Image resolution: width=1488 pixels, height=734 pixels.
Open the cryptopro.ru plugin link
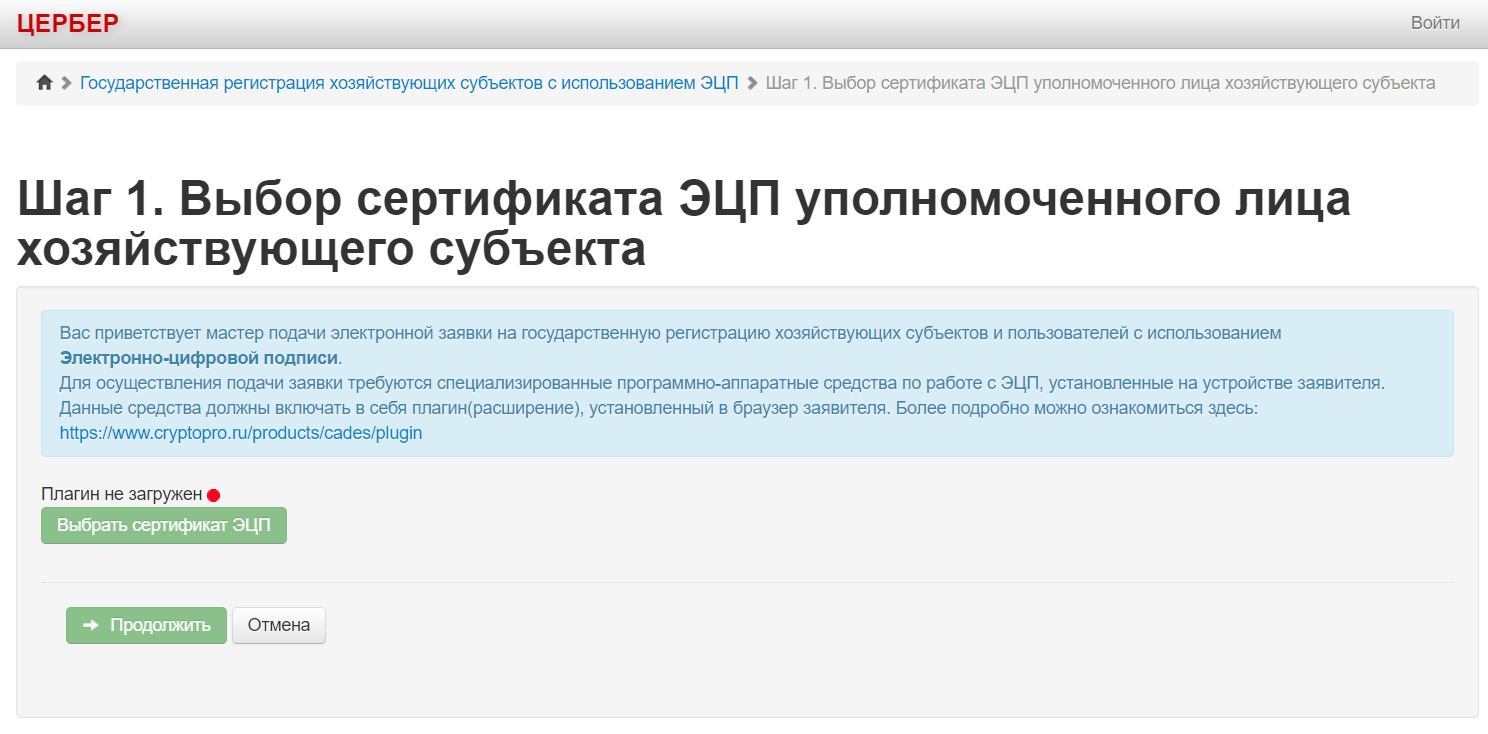click(241, 433)
